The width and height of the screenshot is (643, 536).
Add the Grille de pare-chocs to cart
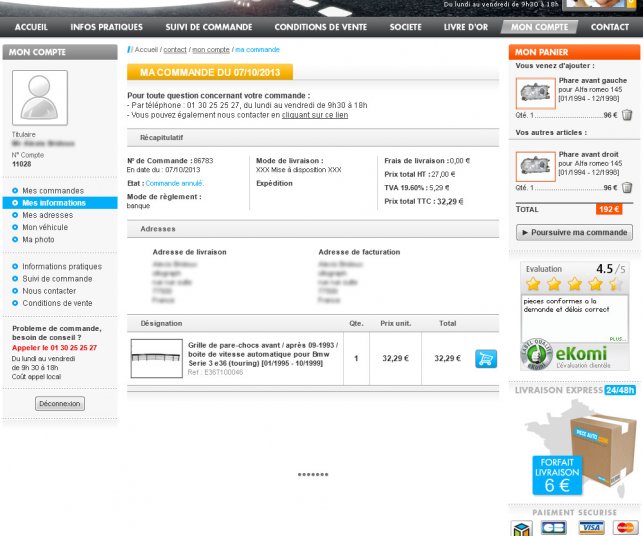pos(486,358)
